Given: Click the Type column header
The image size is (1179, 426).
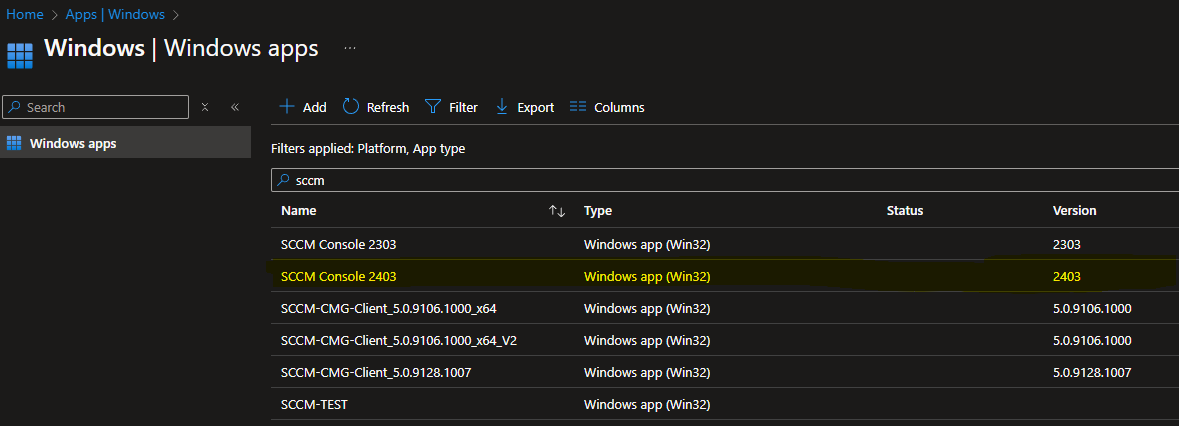Looking at the screenshot, I should point(598,211).
